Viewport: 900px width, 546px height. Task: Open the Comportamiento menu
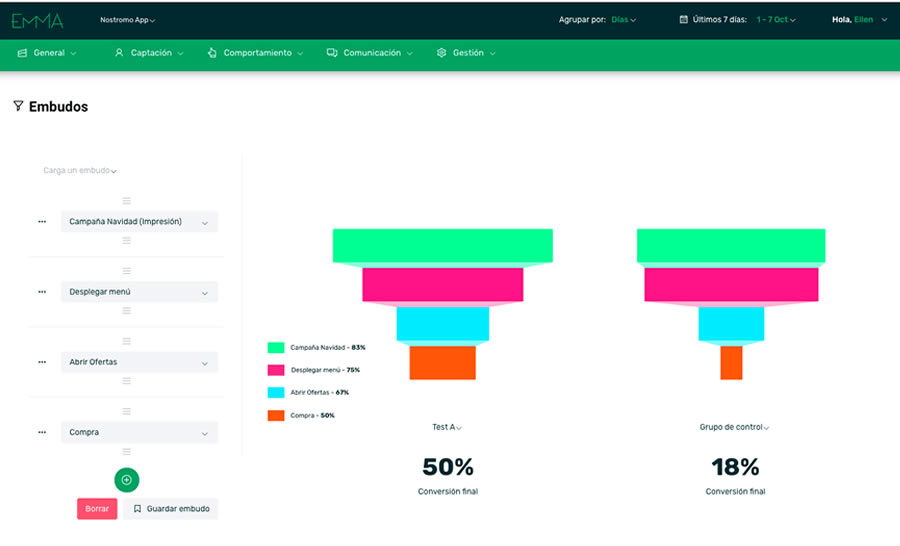coord(256,53)
